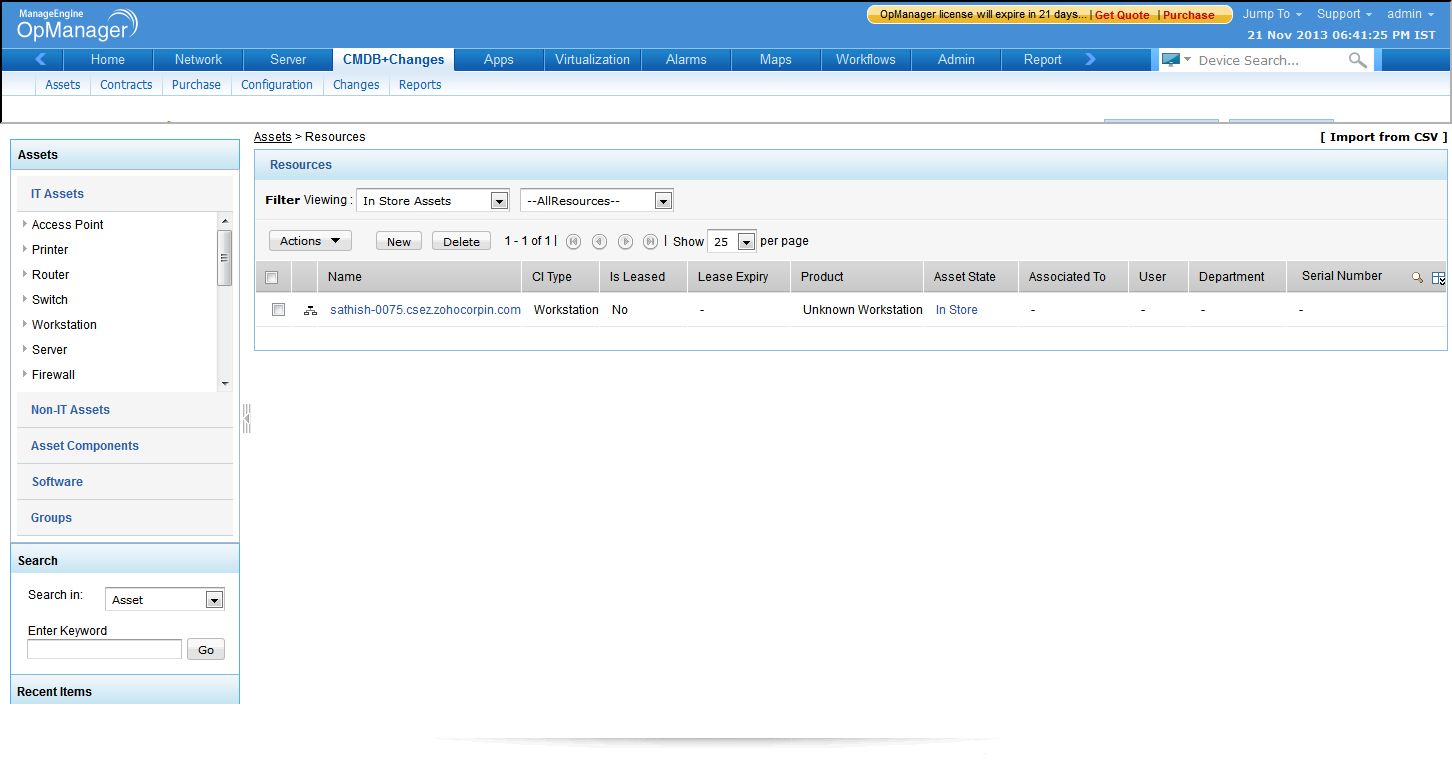The image size is (1452, 769).
Task: Click the Get Quote link
Action: pyautogui.click(x=1122, y=15)
